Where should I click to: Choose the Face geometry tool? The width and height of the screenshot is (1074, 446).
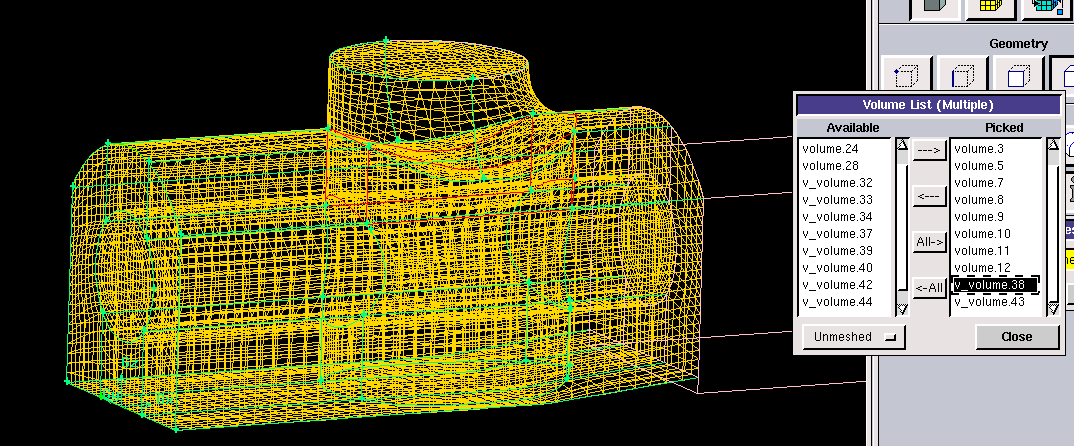coord(1019,76)
